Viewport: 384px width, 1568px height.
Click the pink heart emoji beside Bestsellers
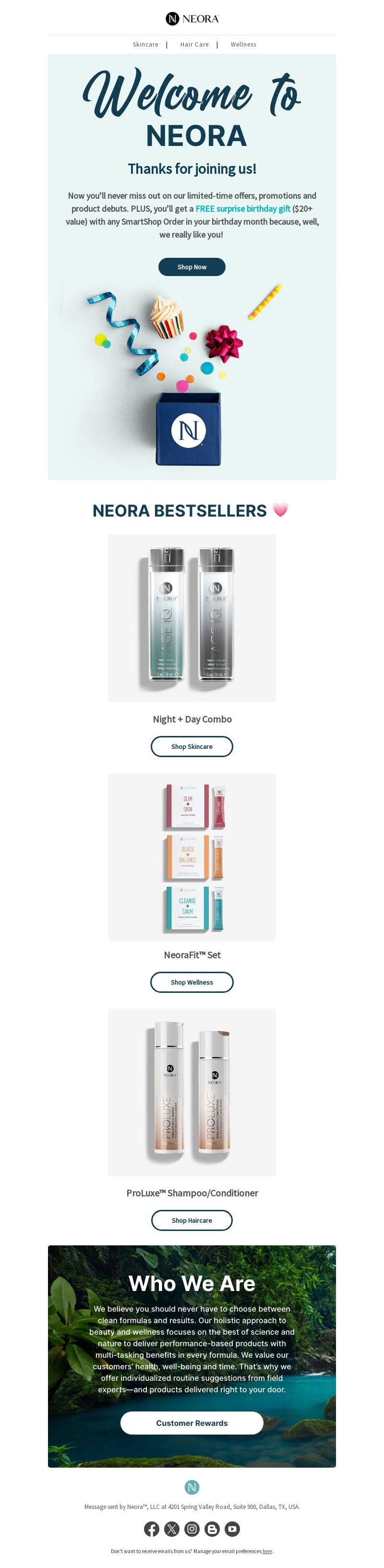[280, 510]
